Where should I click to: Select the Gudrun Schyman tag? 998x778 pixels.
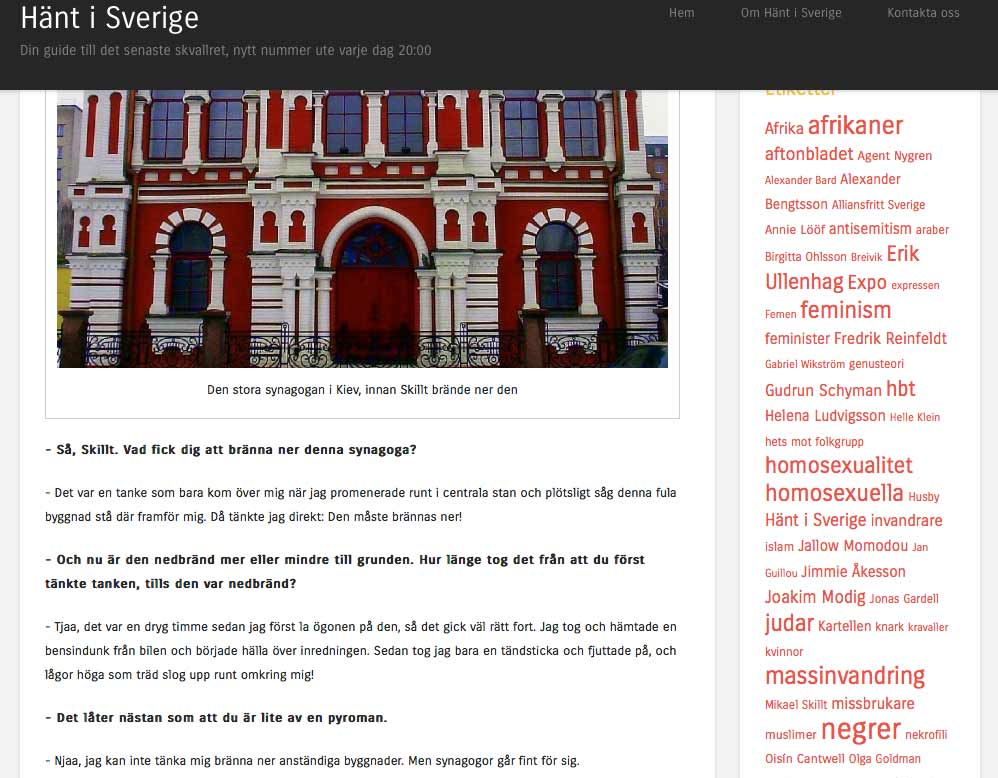tap(823, 390)
